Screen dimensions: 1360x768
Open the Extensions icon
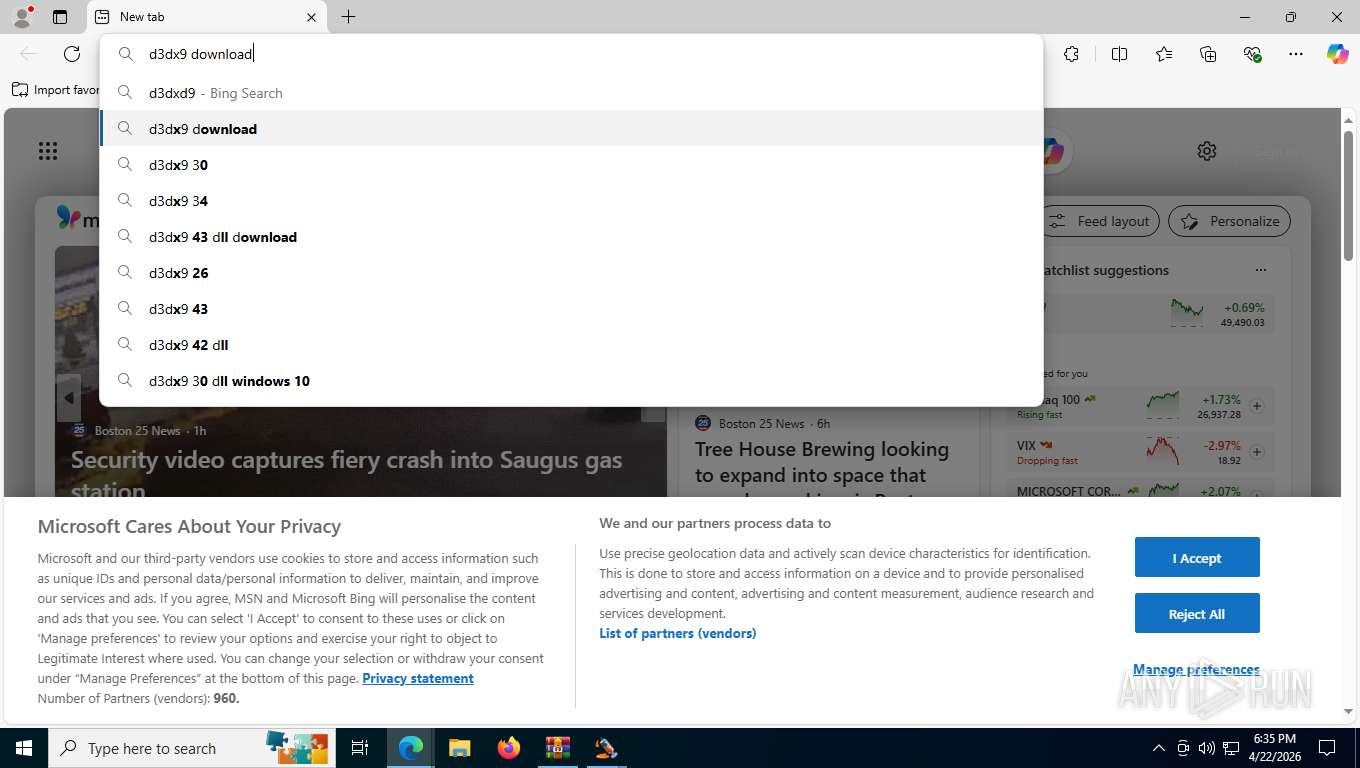tap(1072, 54)
